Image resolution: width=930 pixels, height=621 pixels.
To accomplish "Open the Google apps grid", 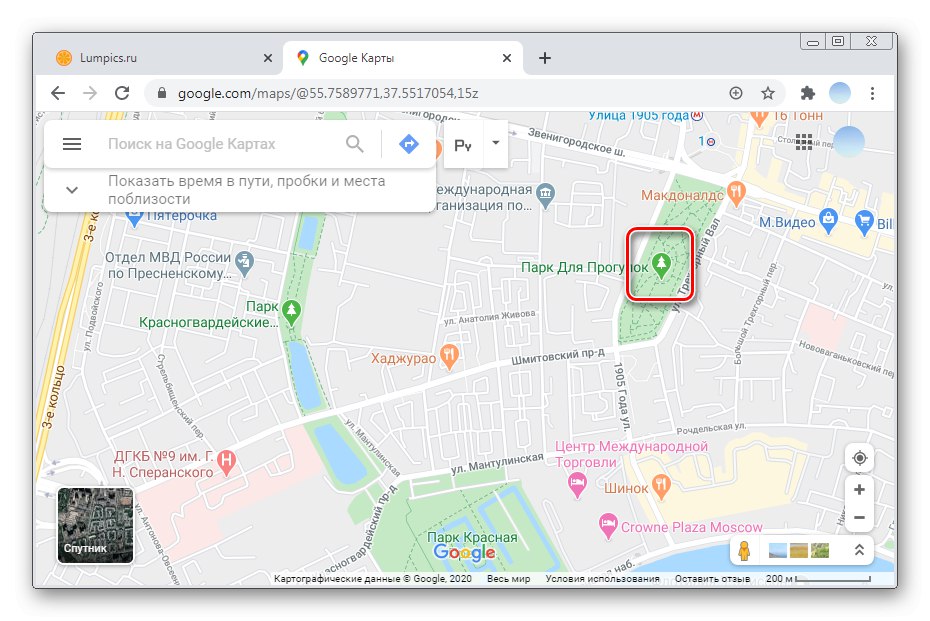I will point(804,142).
